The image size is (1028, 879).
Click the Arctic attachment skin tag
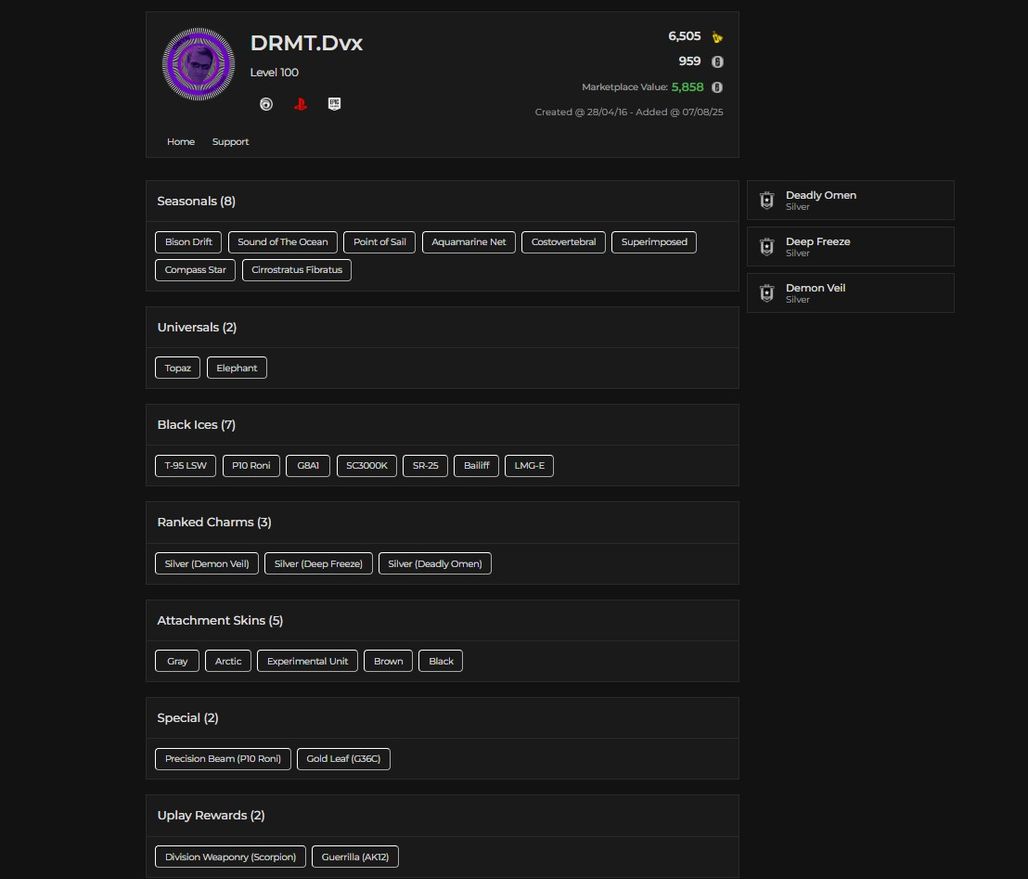coord(228,661)
